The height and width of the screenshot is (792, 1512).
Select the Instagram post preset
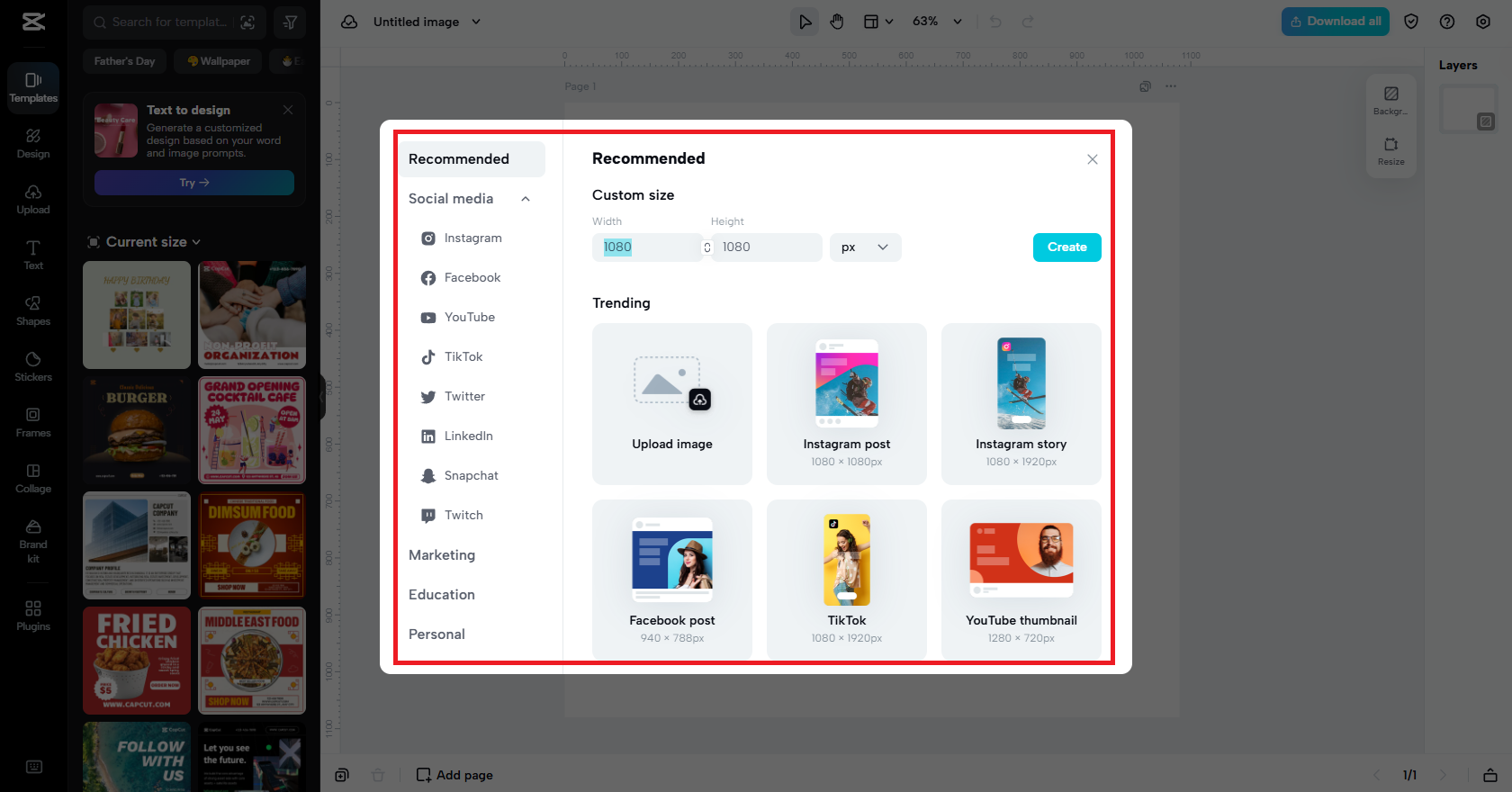(x=847, y=404)
